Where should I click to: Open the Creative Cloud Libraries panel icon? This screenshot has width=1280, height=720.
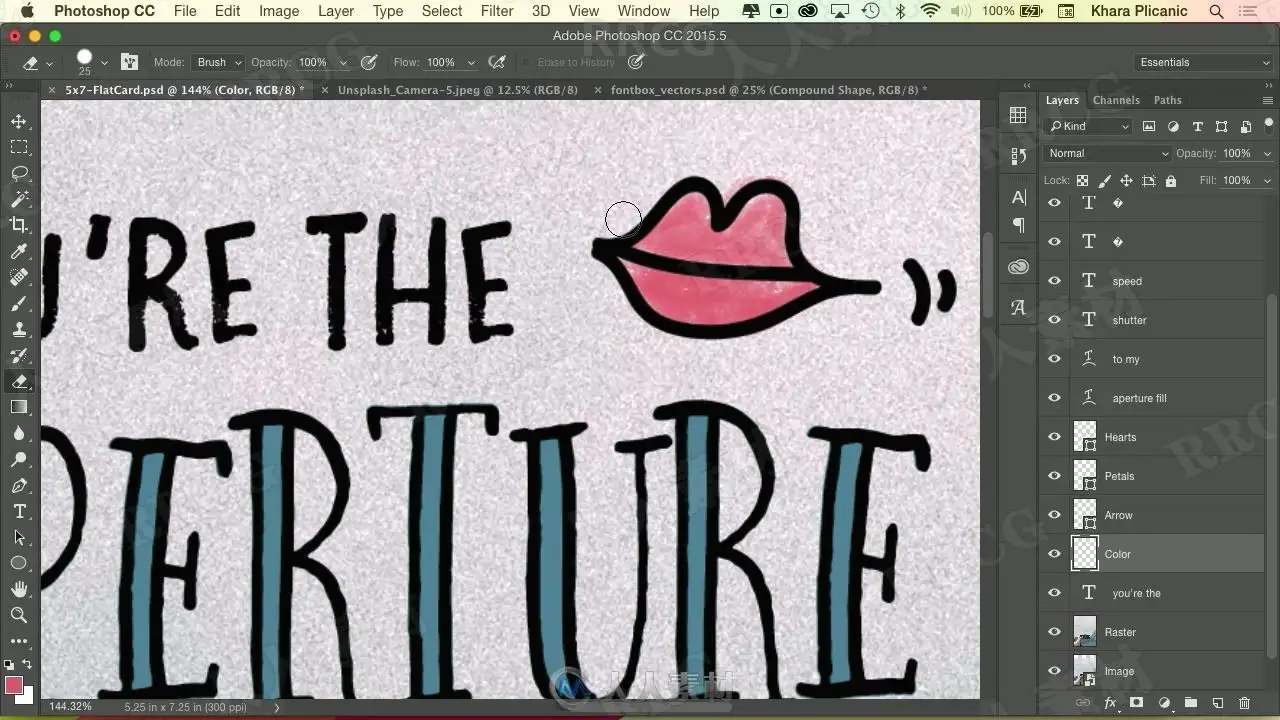[x=1019, y=267]
